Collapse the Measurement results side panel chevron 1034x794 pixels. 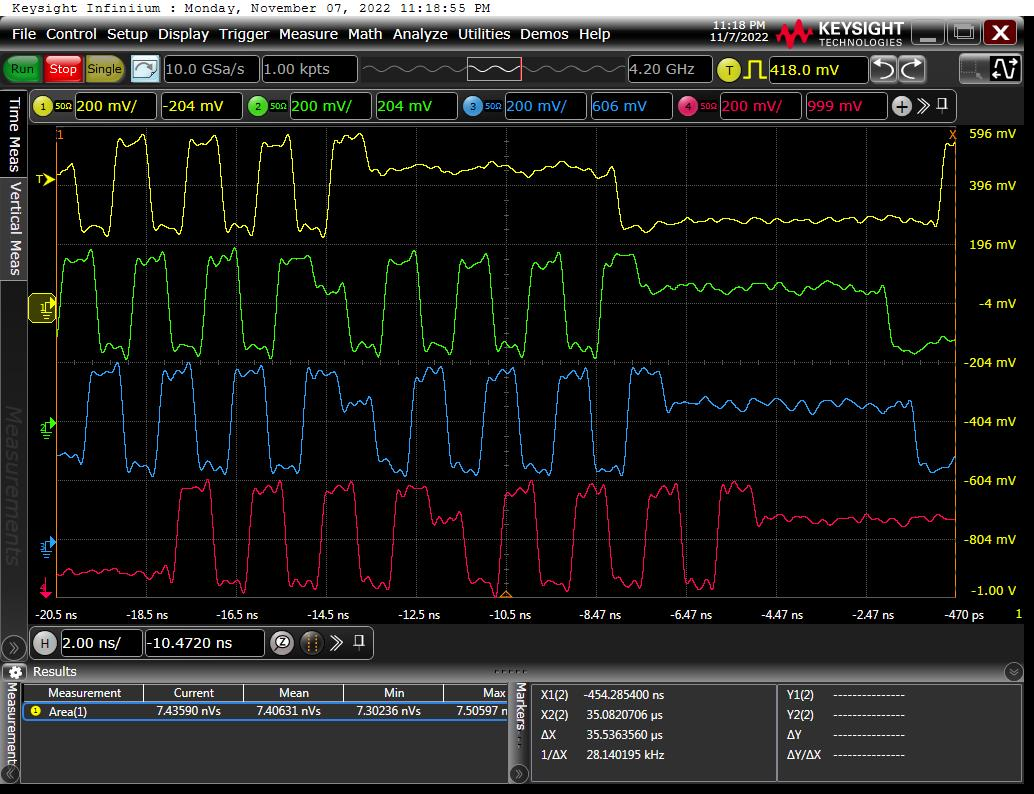(x=12, y=773)
